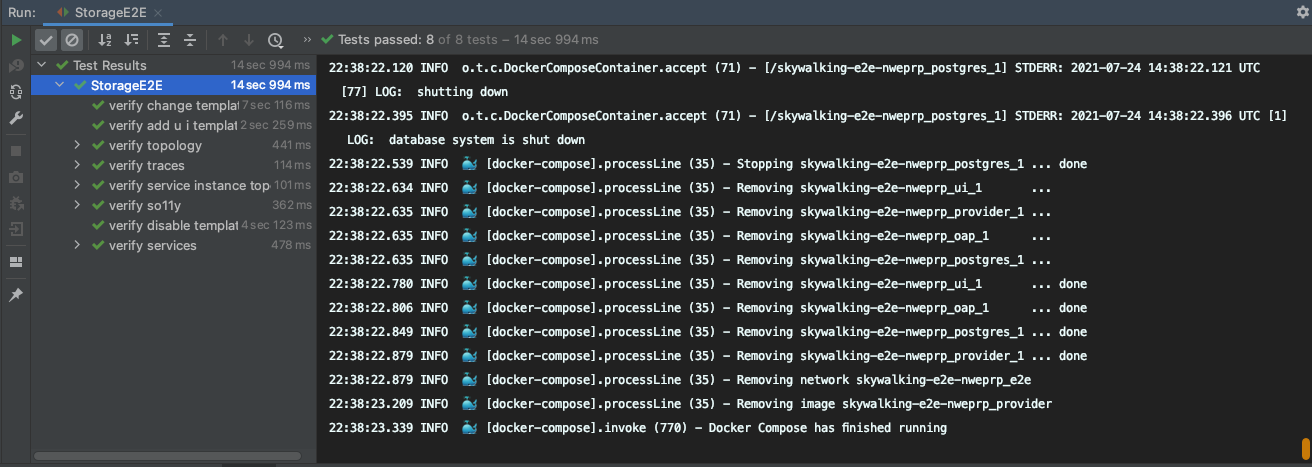Restore layout icon in sidebar
Screen dimensions: 1312x467
point(16,262)
